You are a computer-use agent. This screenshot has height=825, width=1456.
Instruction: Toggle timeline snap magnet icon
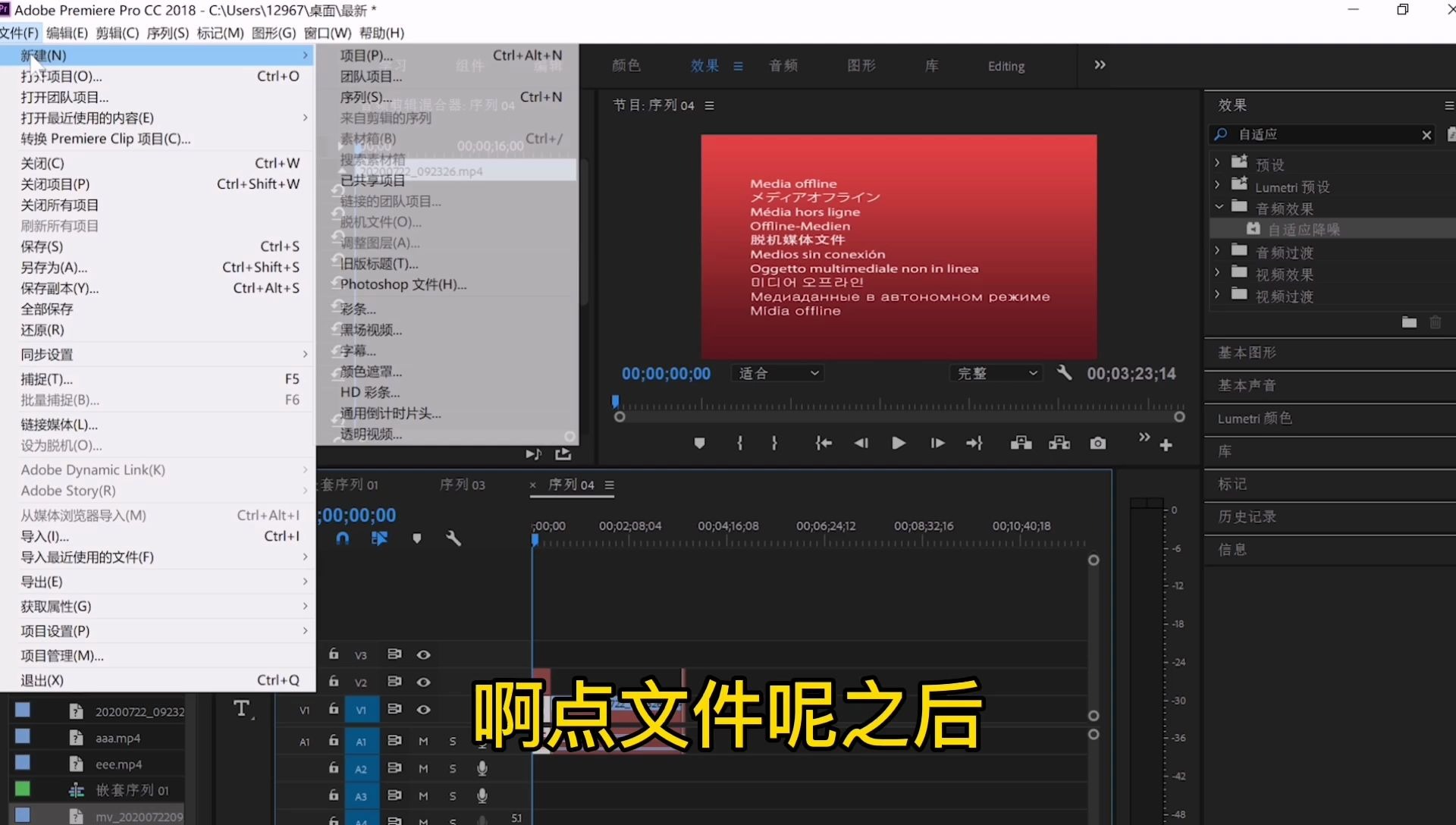[x=343, y=538]
